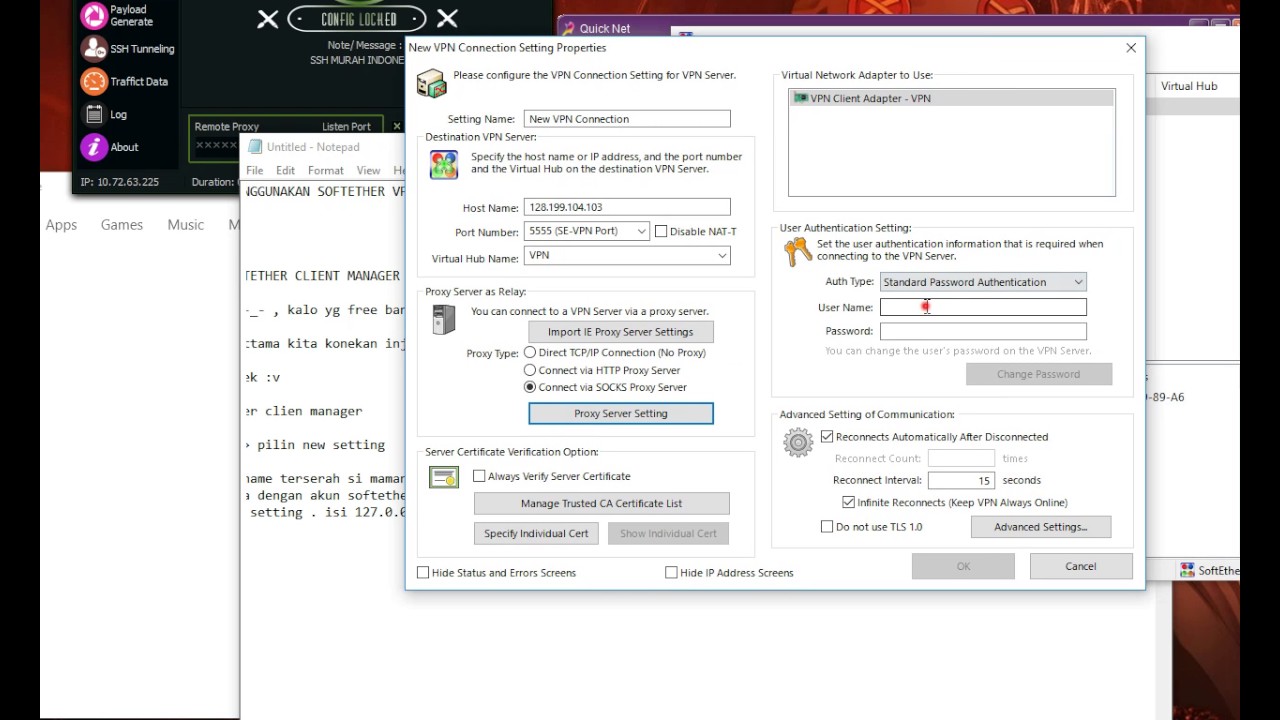
Task: Open Notepad File menu
Action: point(255,170)
